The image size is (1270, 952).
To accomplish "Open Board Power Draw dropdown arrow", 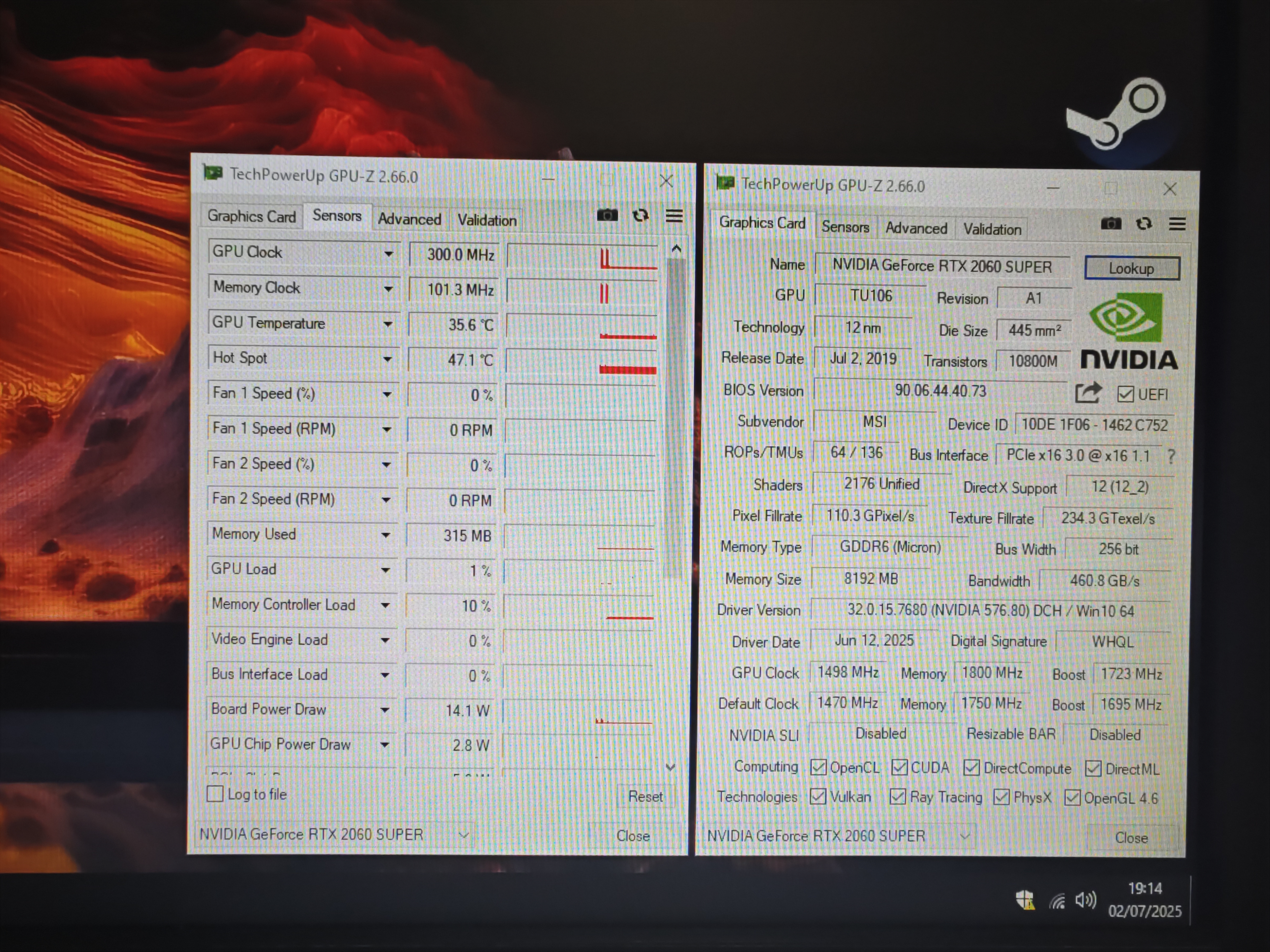I will [385, 711].
